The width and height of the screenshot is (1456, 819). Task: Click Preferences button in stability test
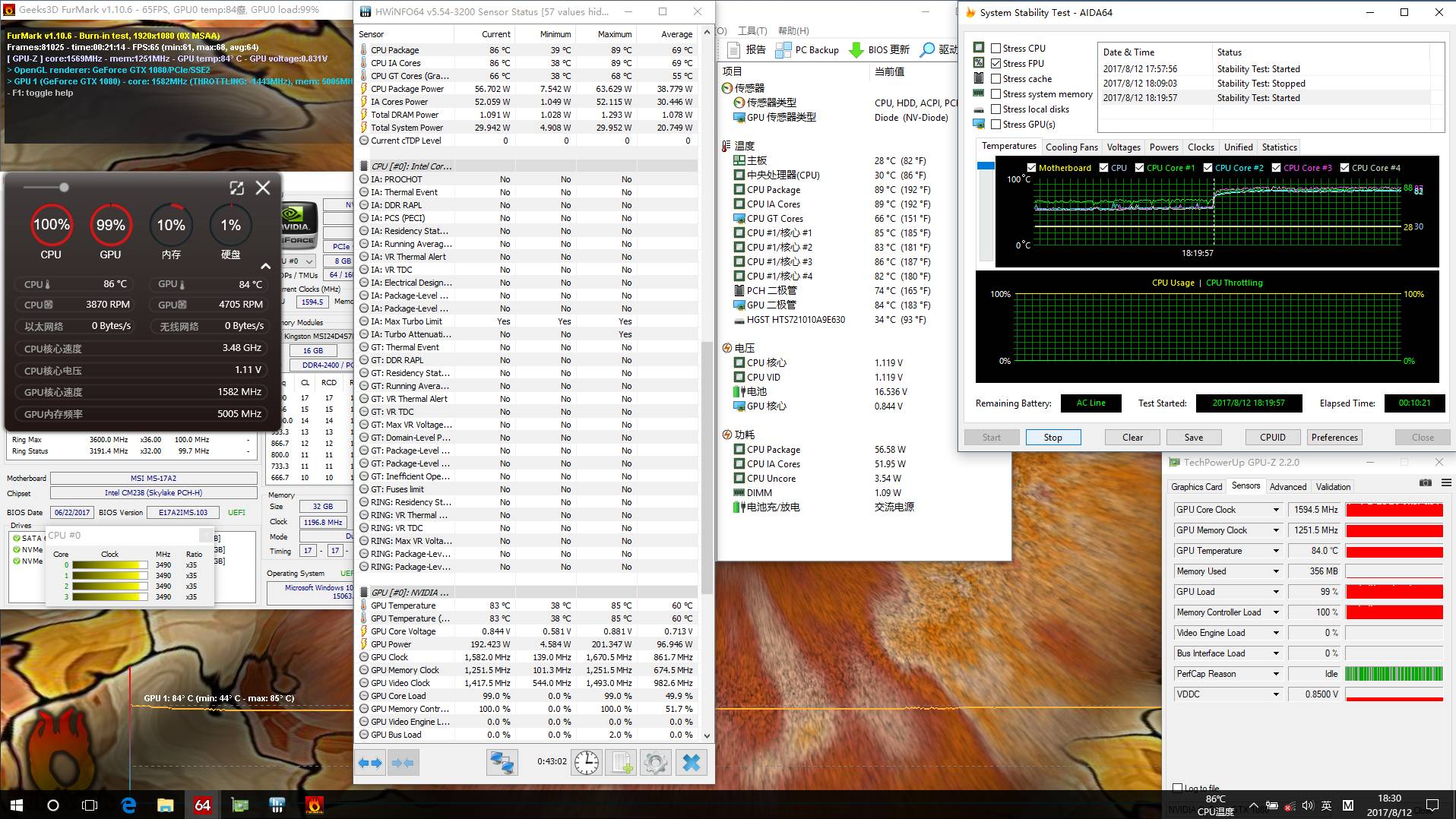tap(1334, 438)
